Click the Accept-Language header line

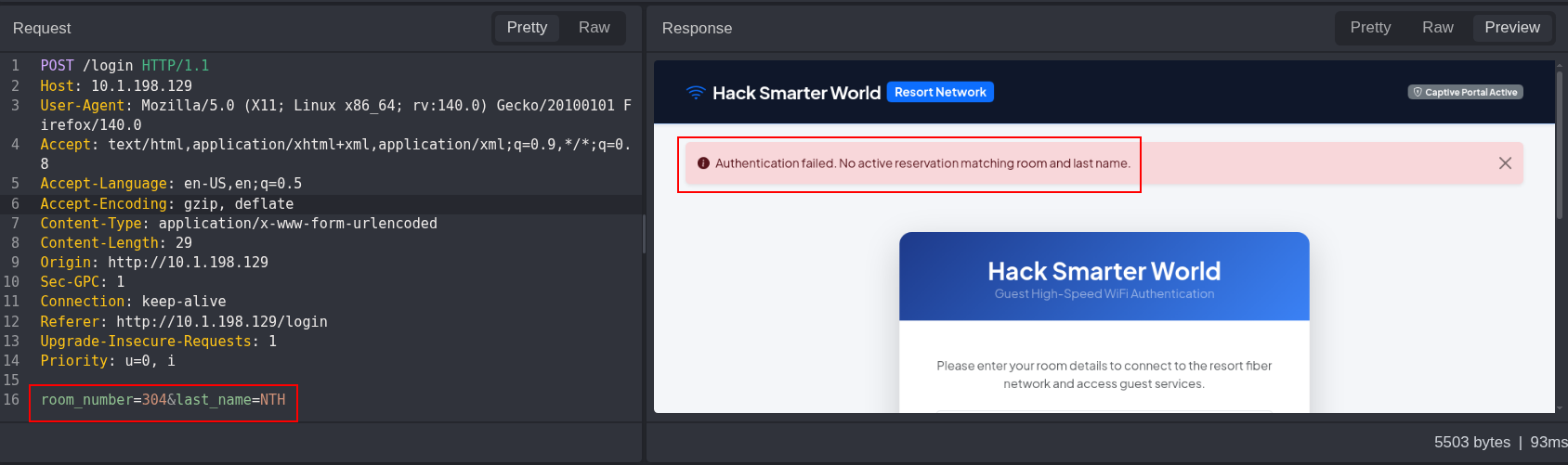click(171, 184)
